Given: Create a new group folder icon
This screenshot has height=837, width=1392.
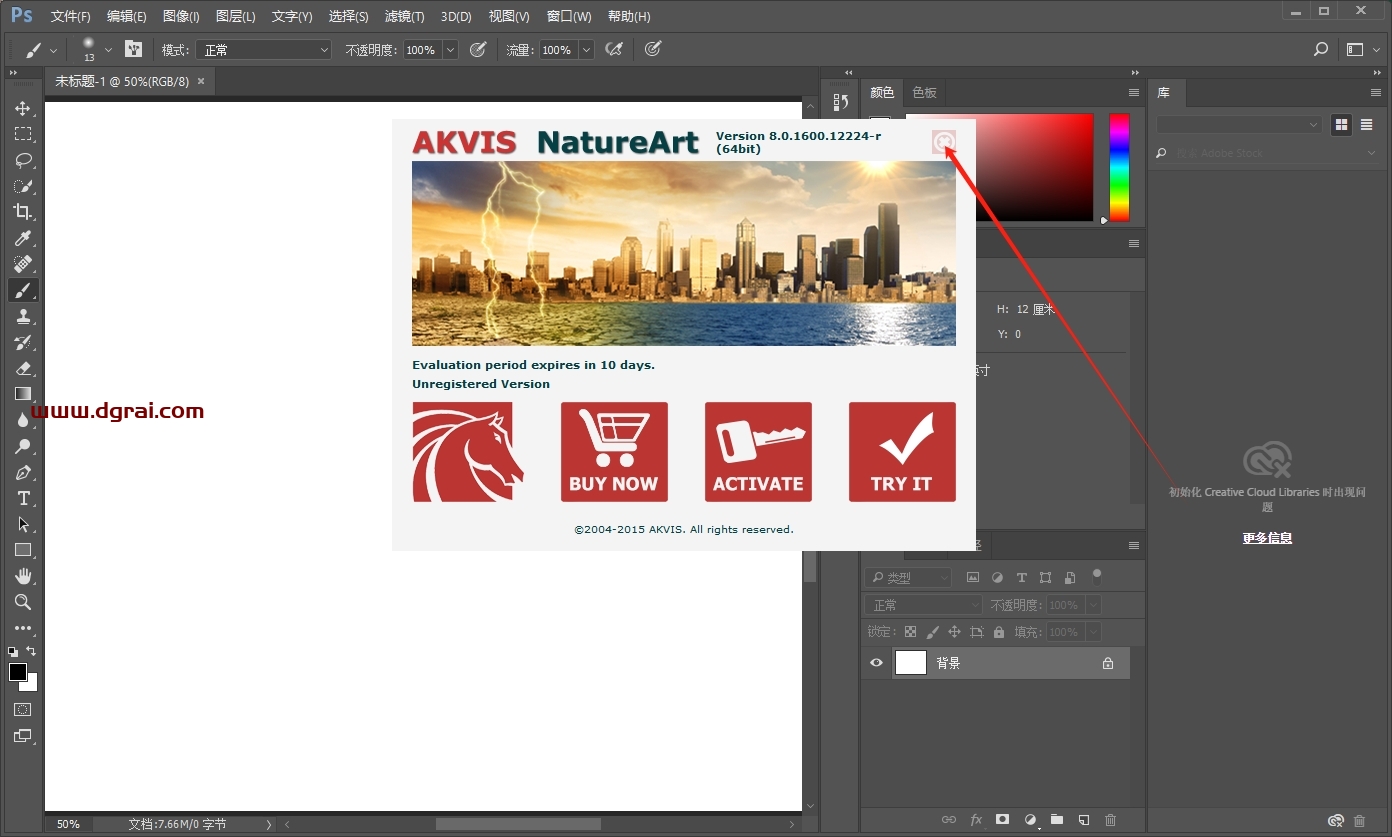Looking at the screenshot, I should [x=1057, y=820].
